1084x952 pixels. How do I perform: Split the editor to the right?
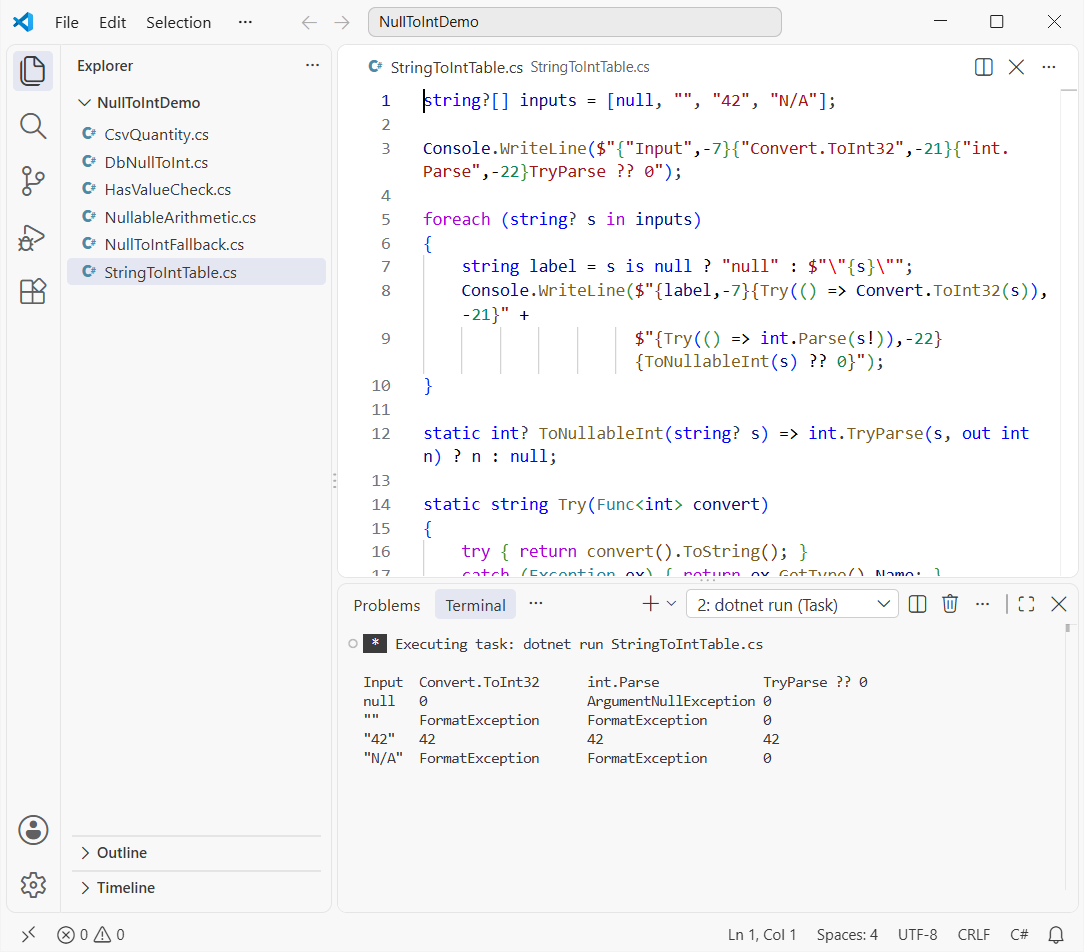pos(983,67)
